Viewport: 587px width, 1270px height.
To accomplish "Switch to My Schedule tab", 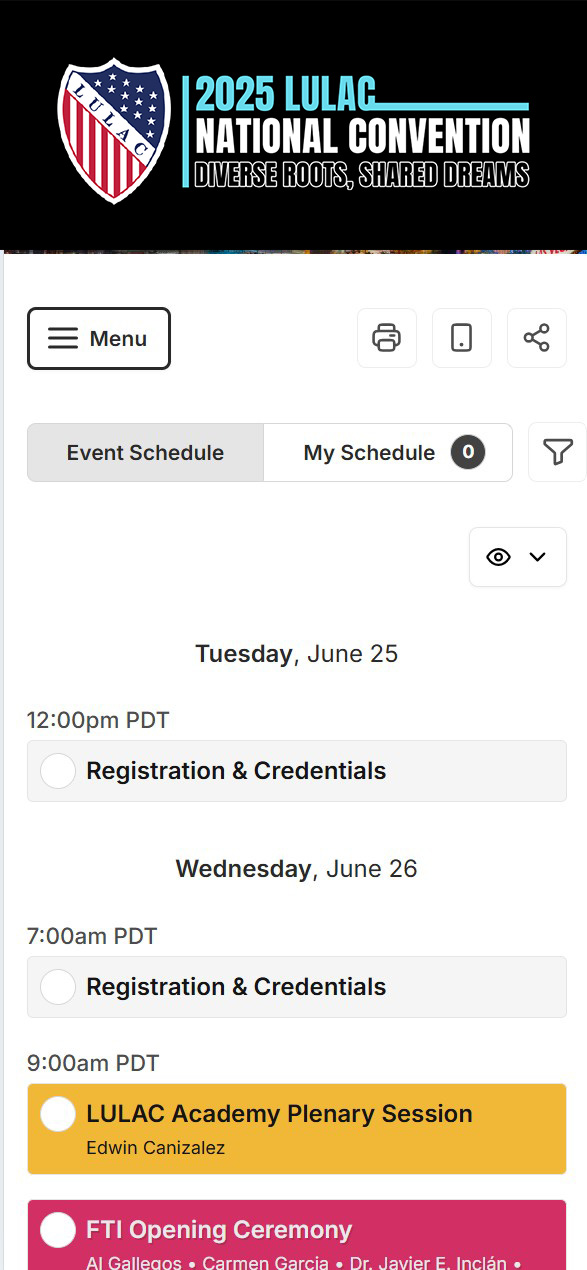I will tap(388, 453).
